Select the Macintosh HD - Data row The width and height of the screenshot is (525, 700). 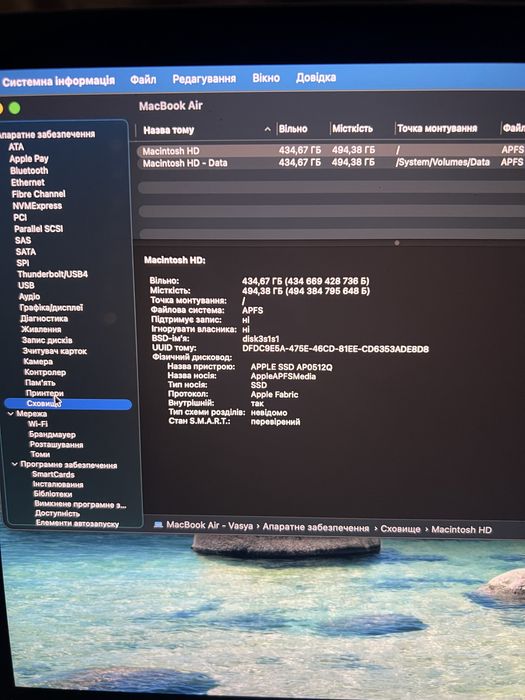[330, 163]
